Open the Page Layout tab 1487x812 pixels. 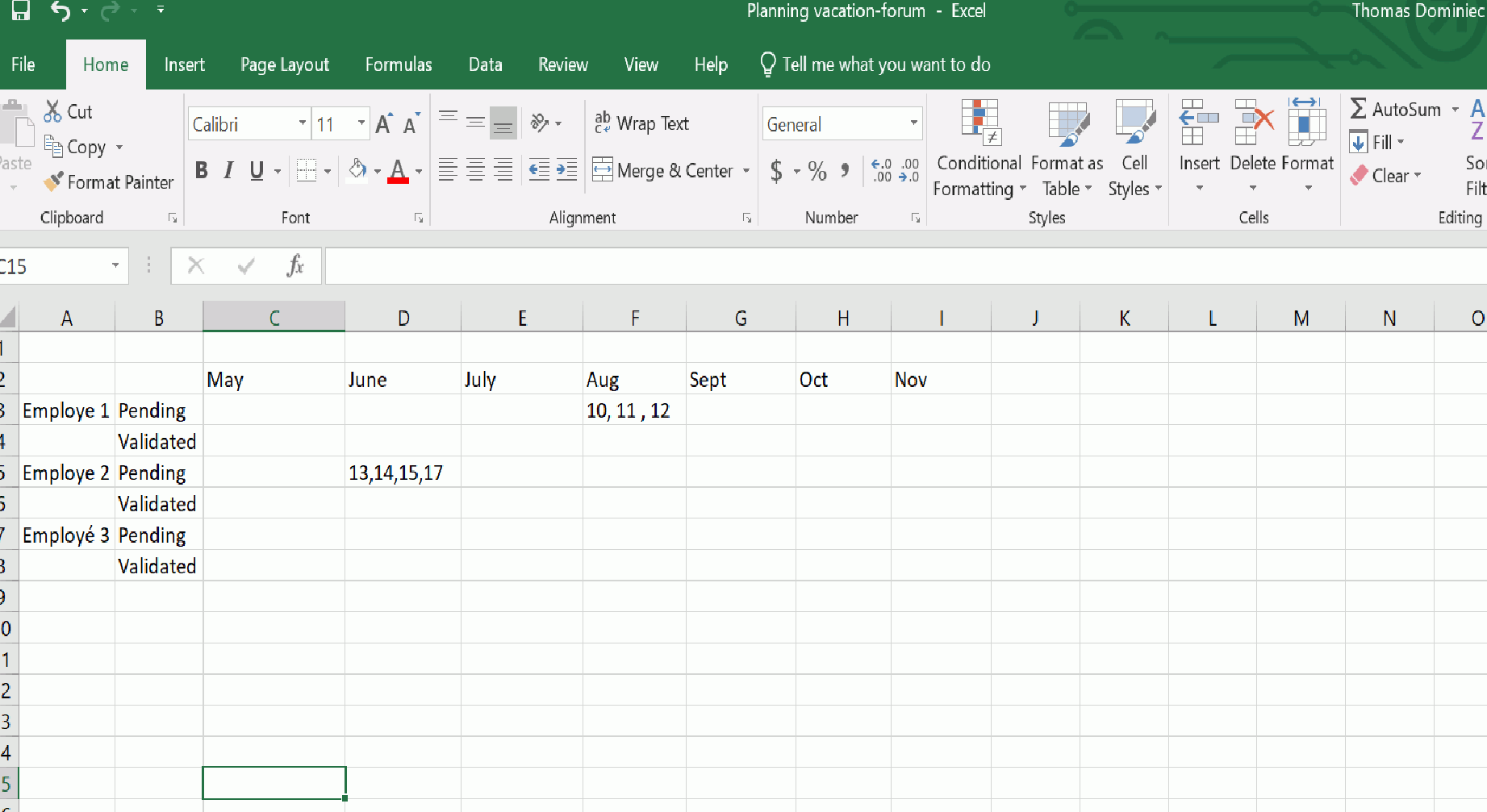coord(284,65)
